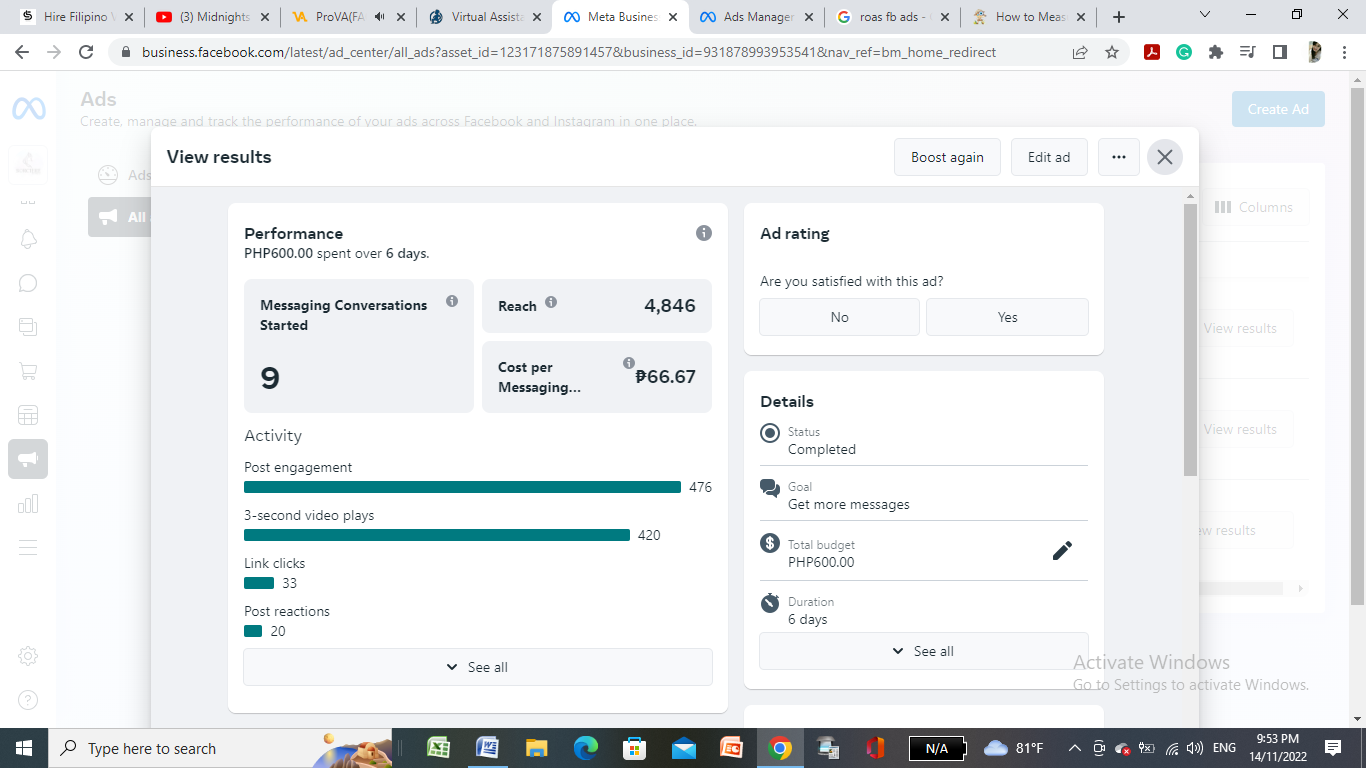Click the Performance info icon
Screen dimensions: 1366x768
tap(704, 233)
